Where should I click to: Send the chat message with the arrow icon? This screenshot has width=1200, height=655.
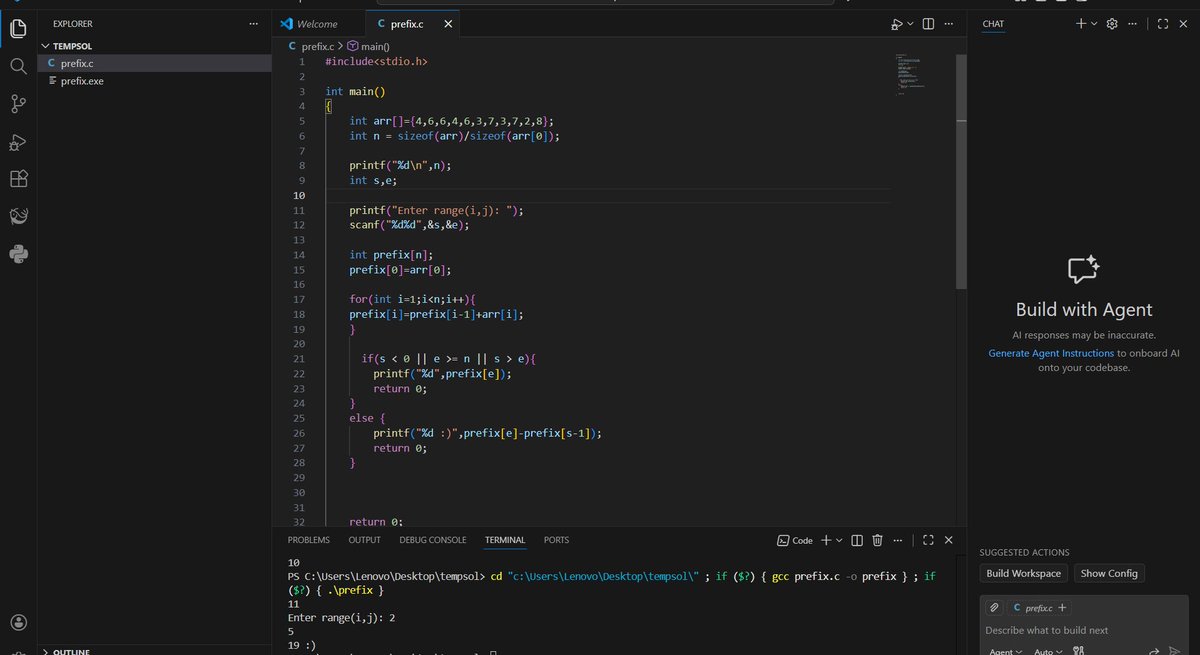point(1175,651)
